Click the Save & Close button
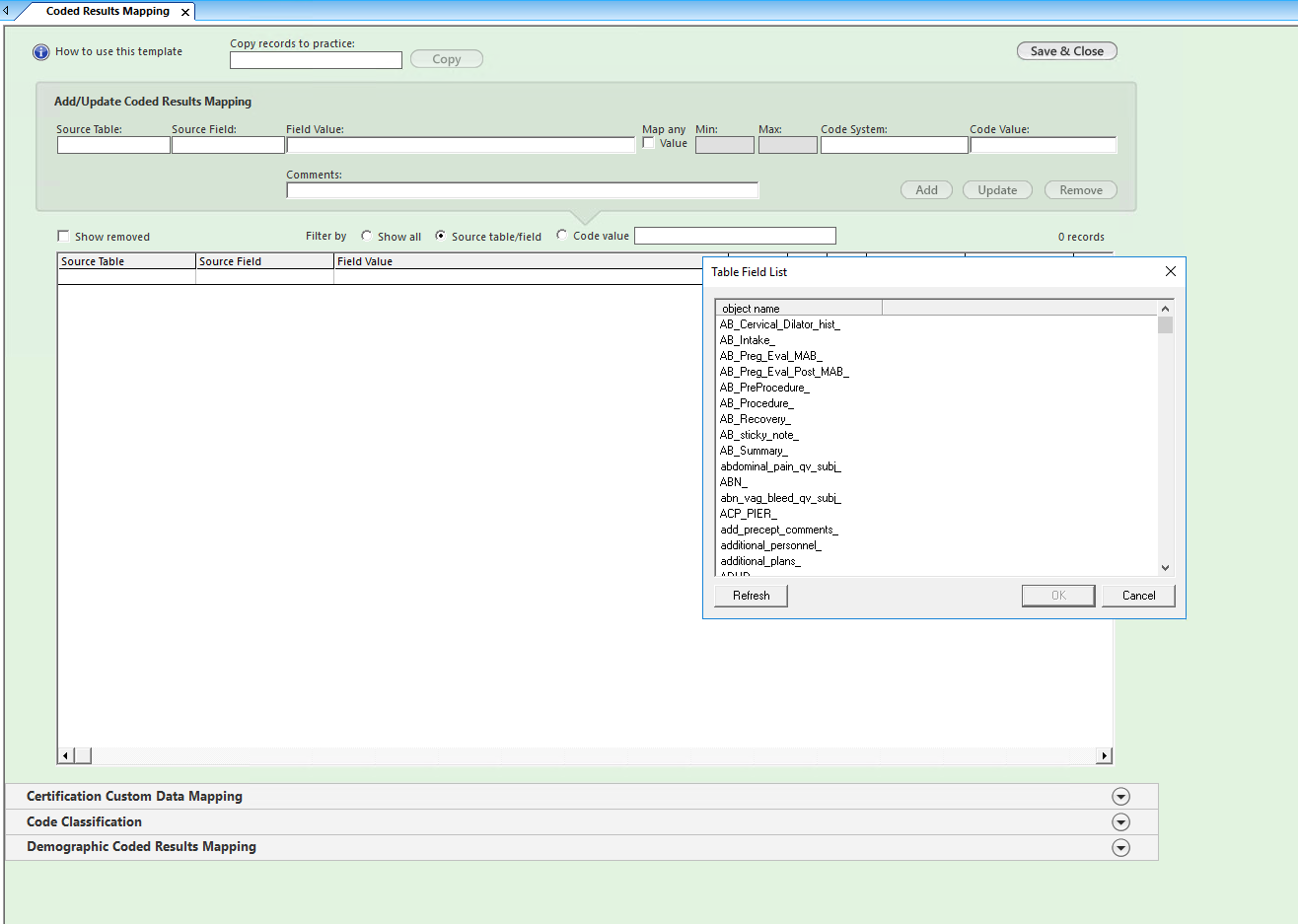The height and width of the screenshot is (924, 1298). [1067, 51]
